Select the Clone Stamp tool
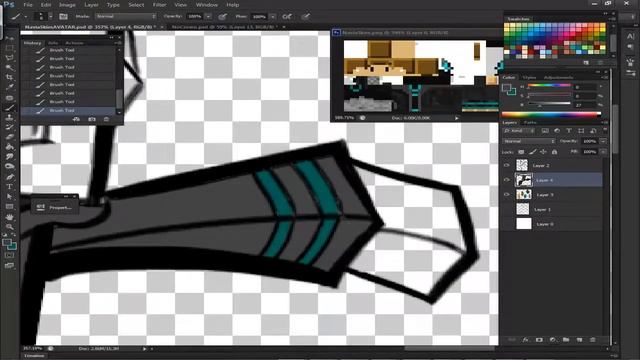This screenshot has height=360, width=640. 10,118
